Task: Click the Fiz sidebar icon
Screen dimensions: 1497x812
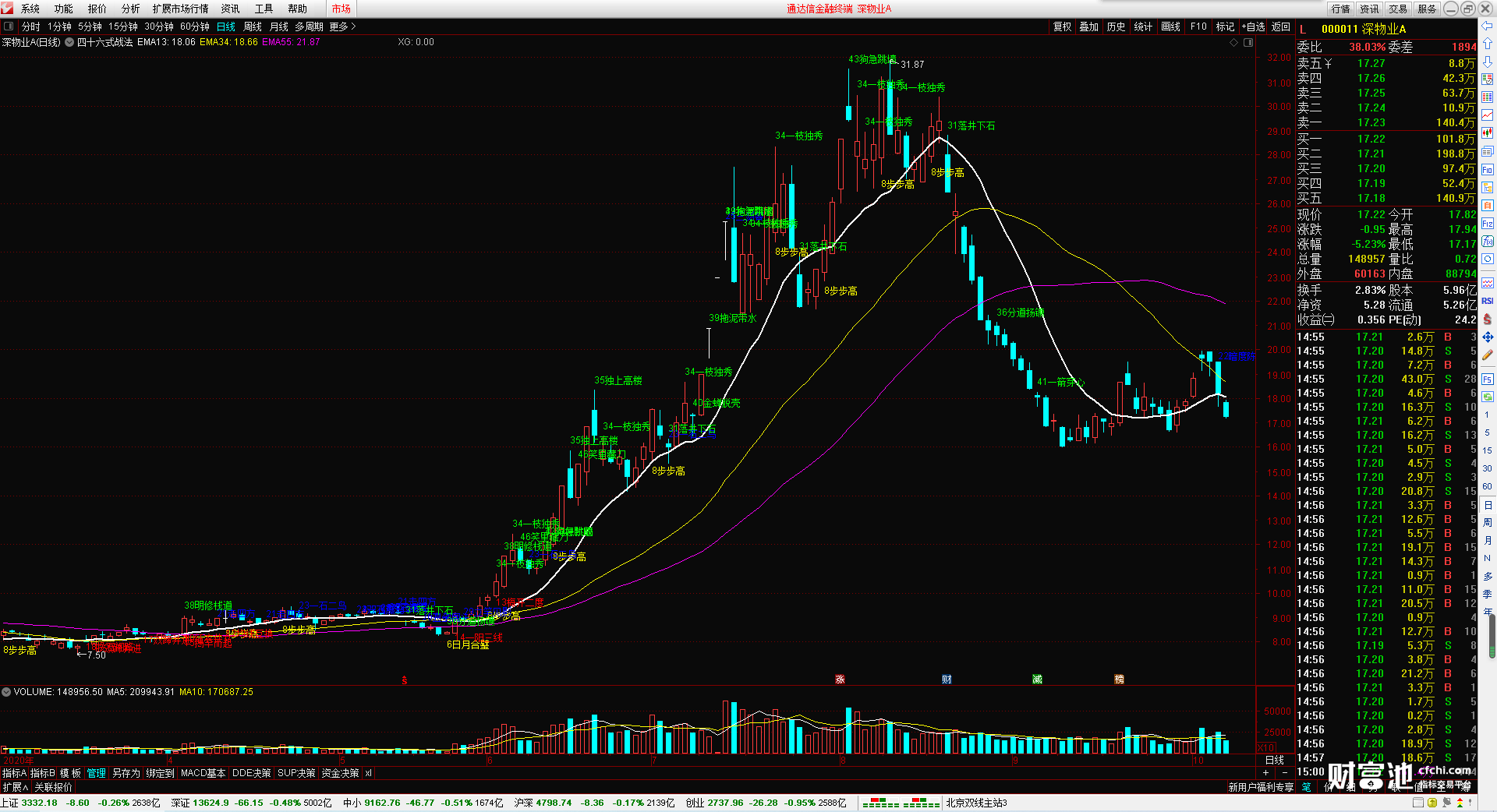Action: coord(1488,223)
